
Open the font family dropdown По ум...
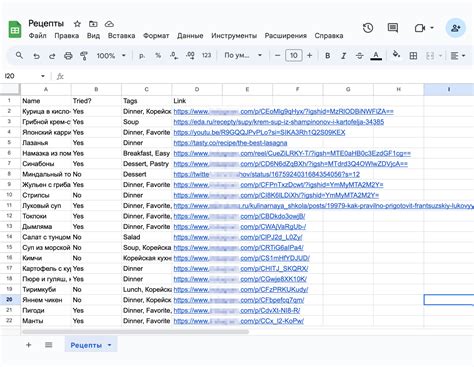(243, 55)
